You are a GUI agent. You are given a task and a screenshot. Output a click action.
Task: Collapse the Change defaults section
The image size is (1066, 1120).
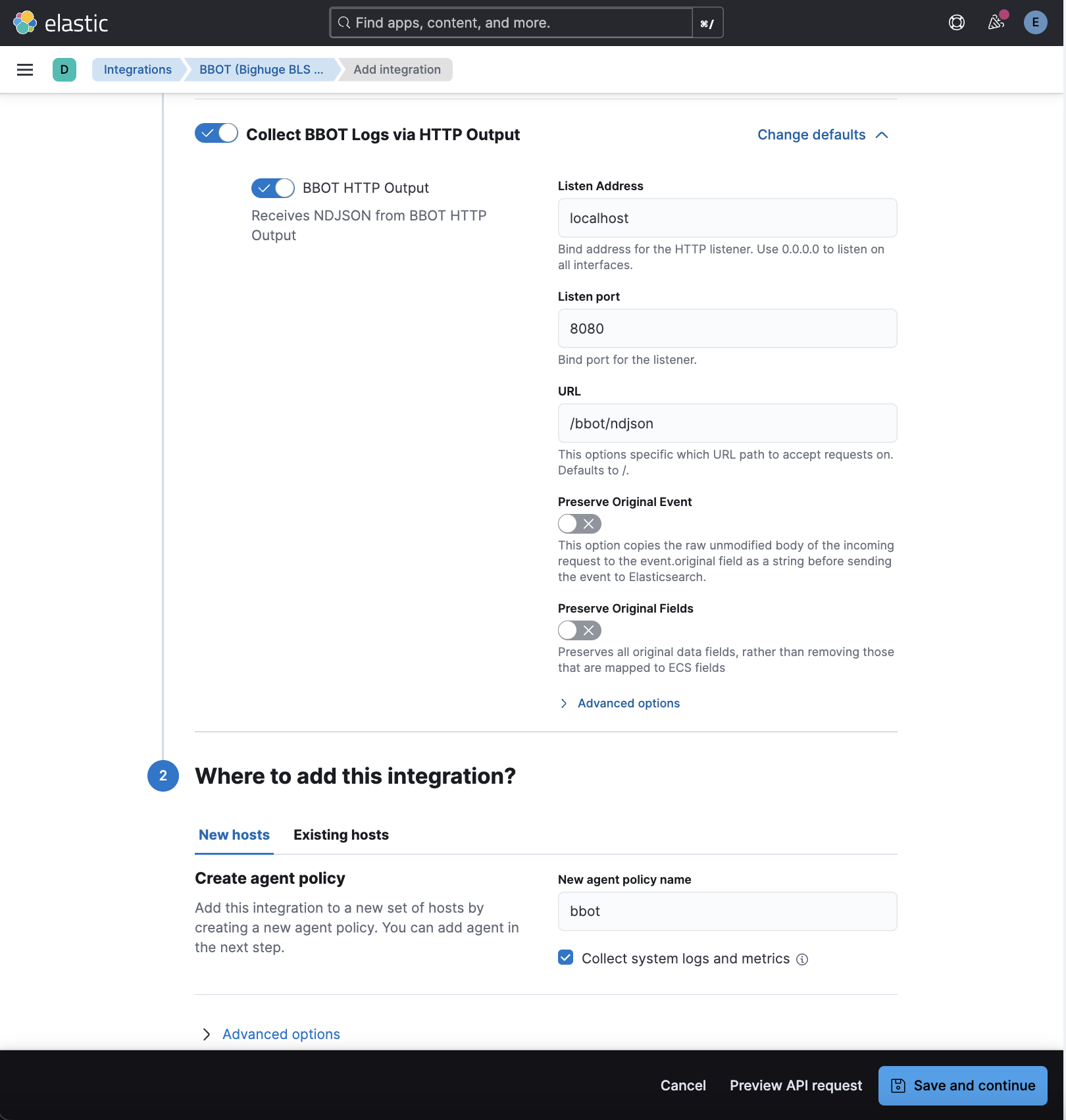click(823, 135)
